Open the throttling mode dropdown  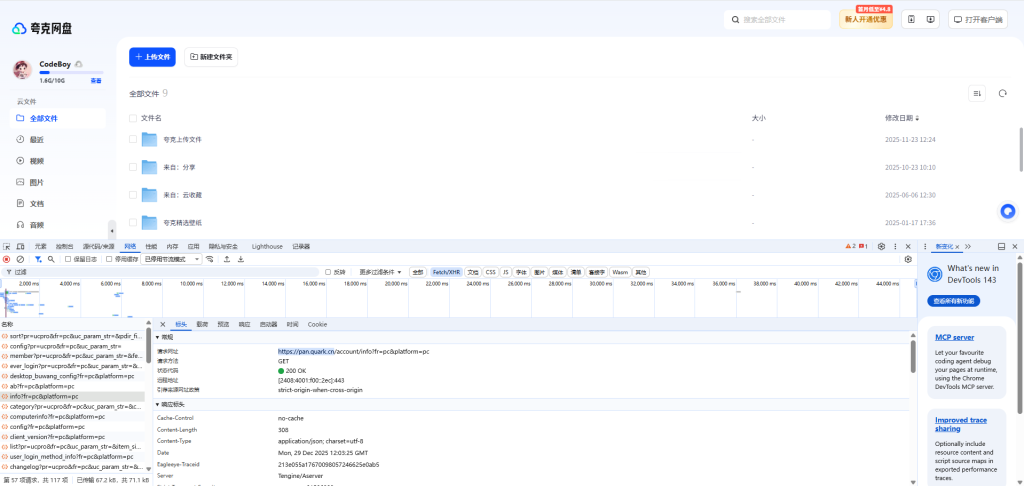pyautogui.click(x=172, y=259)
